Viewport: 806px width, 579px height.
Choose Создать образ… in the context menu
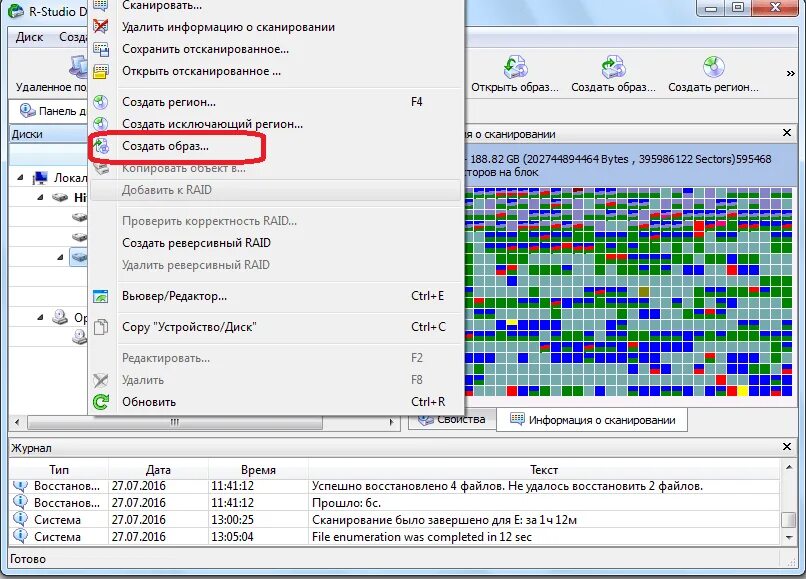pyautogui.click(x=165, y=146)
